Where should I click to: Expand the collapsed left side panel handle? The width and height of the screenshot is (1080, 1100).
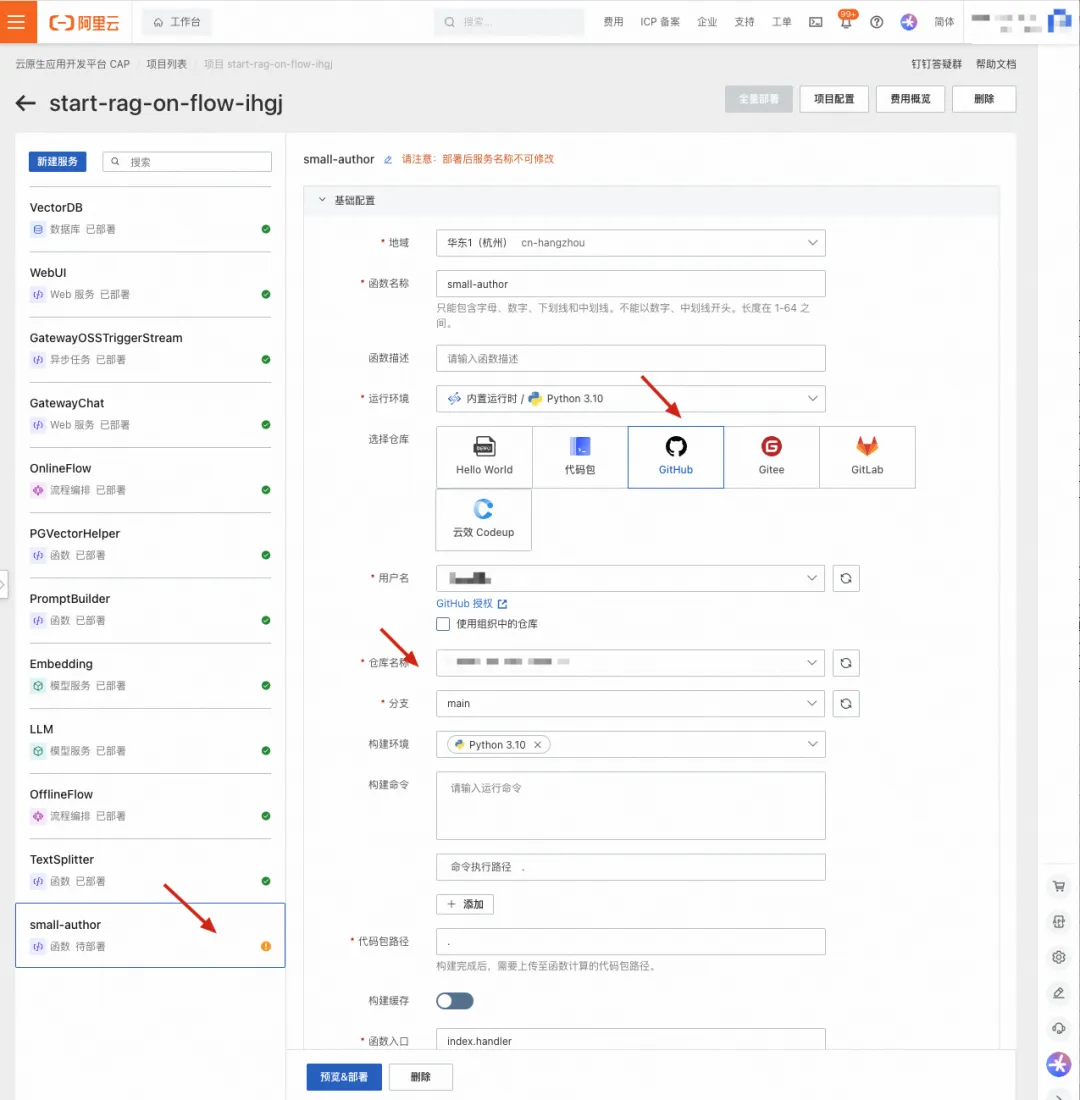[x=4, y=584]
